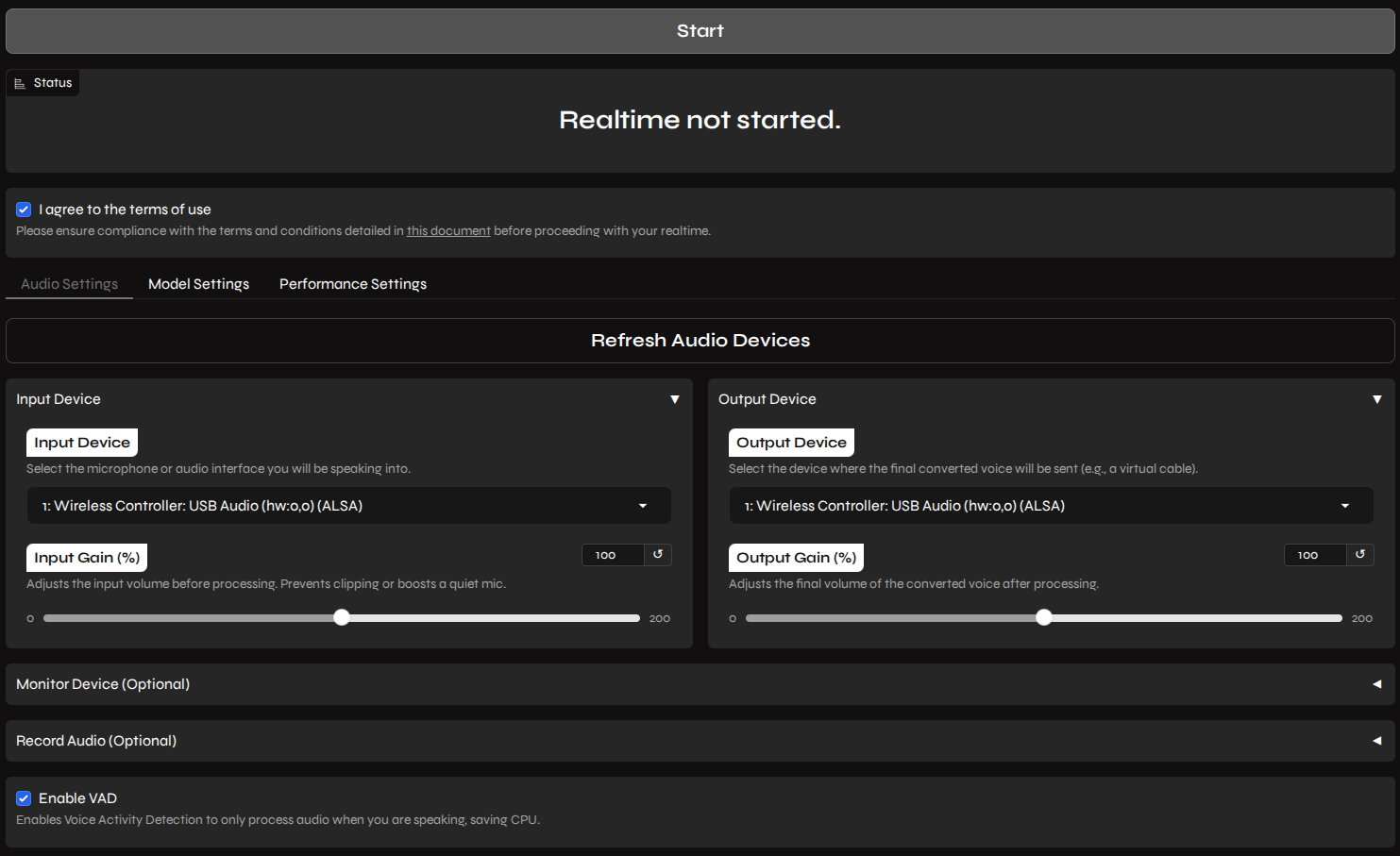Click the Status label icon
Viewport: 1400px width, 856px height.
click(x=20, y=83)
